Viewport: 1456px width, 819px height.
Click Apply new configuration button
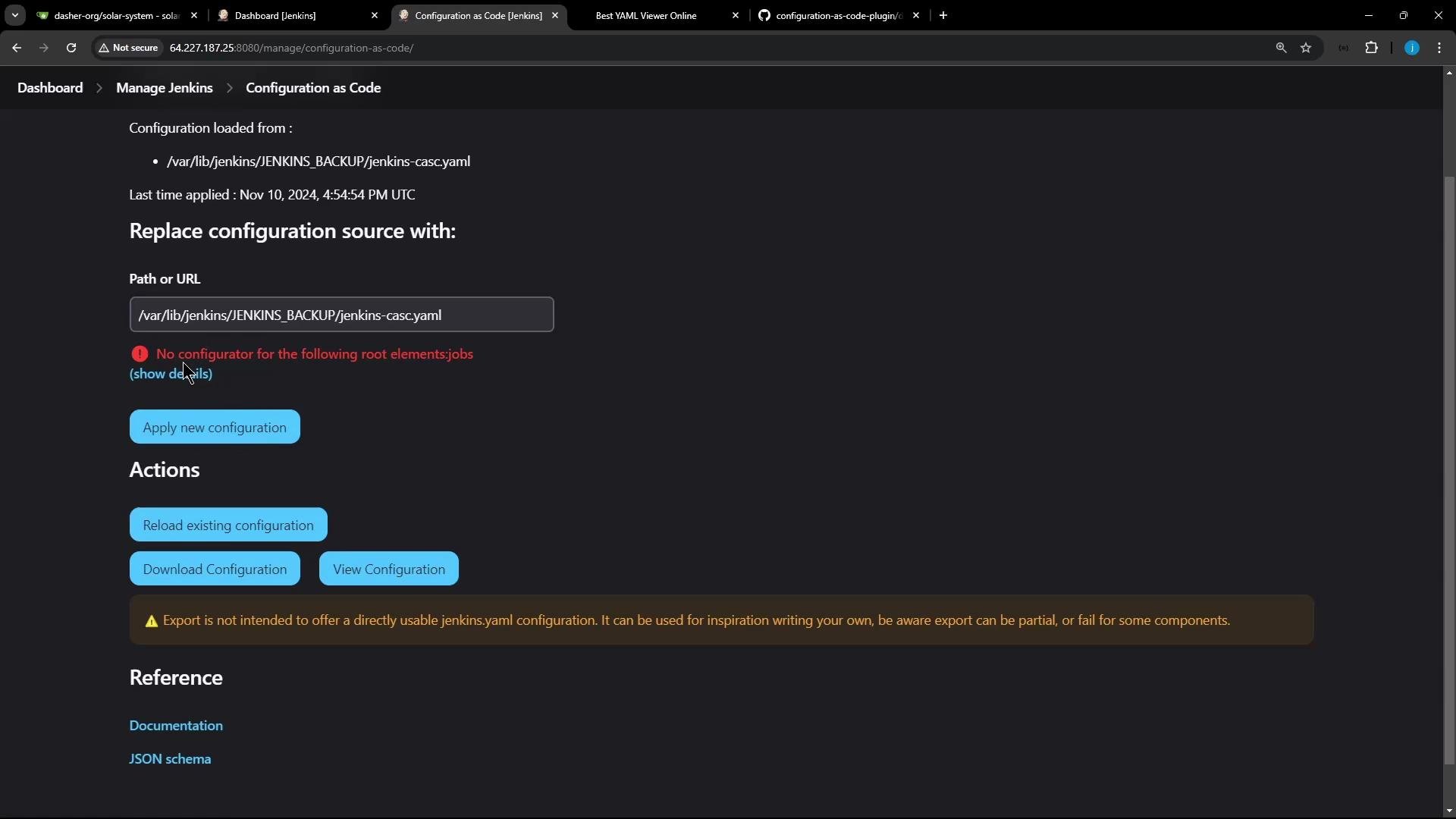click(x=215, y=427)
